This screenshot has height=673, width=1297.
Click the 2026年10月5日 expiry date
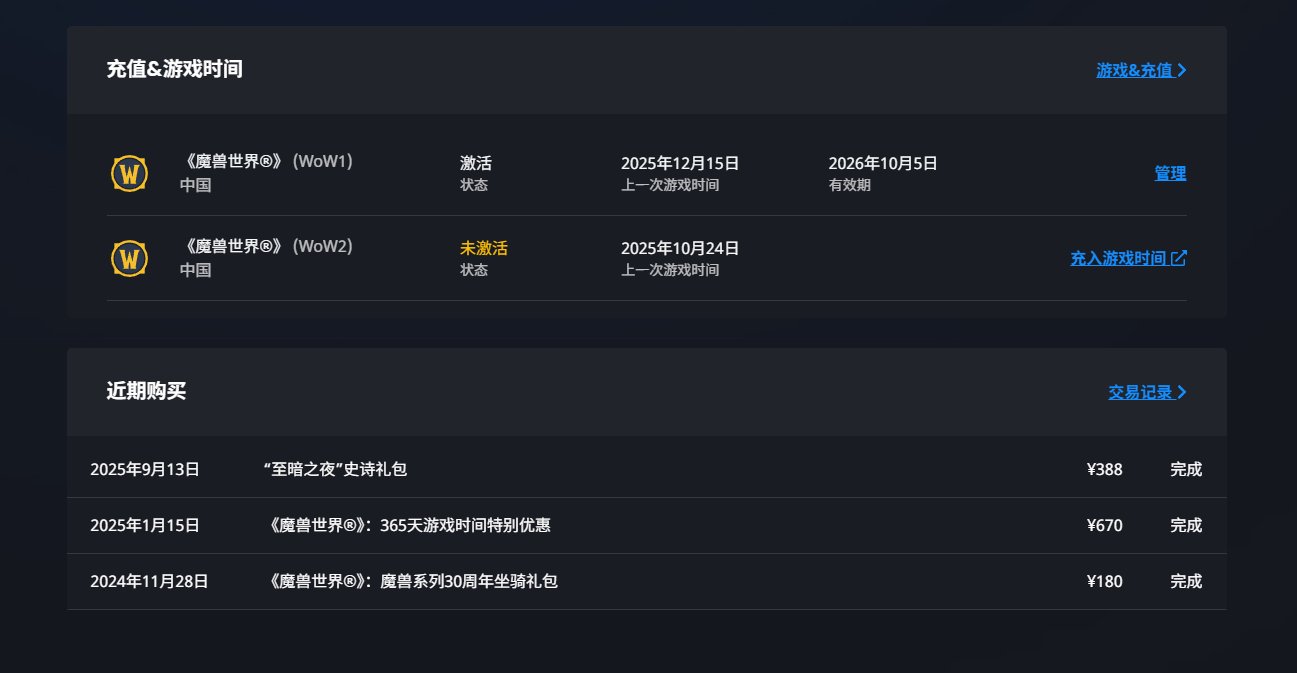pos(882,163)
